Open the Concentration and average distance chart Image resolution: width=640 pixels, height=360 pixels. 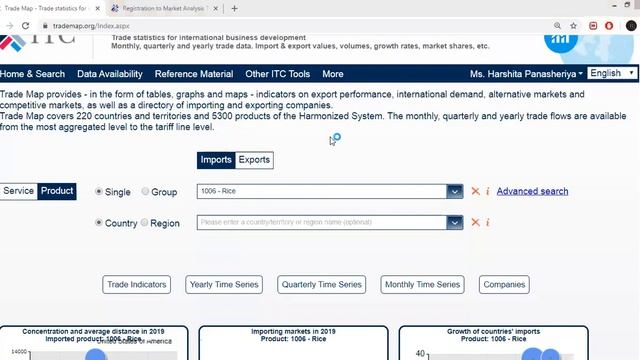pos(94,343)
